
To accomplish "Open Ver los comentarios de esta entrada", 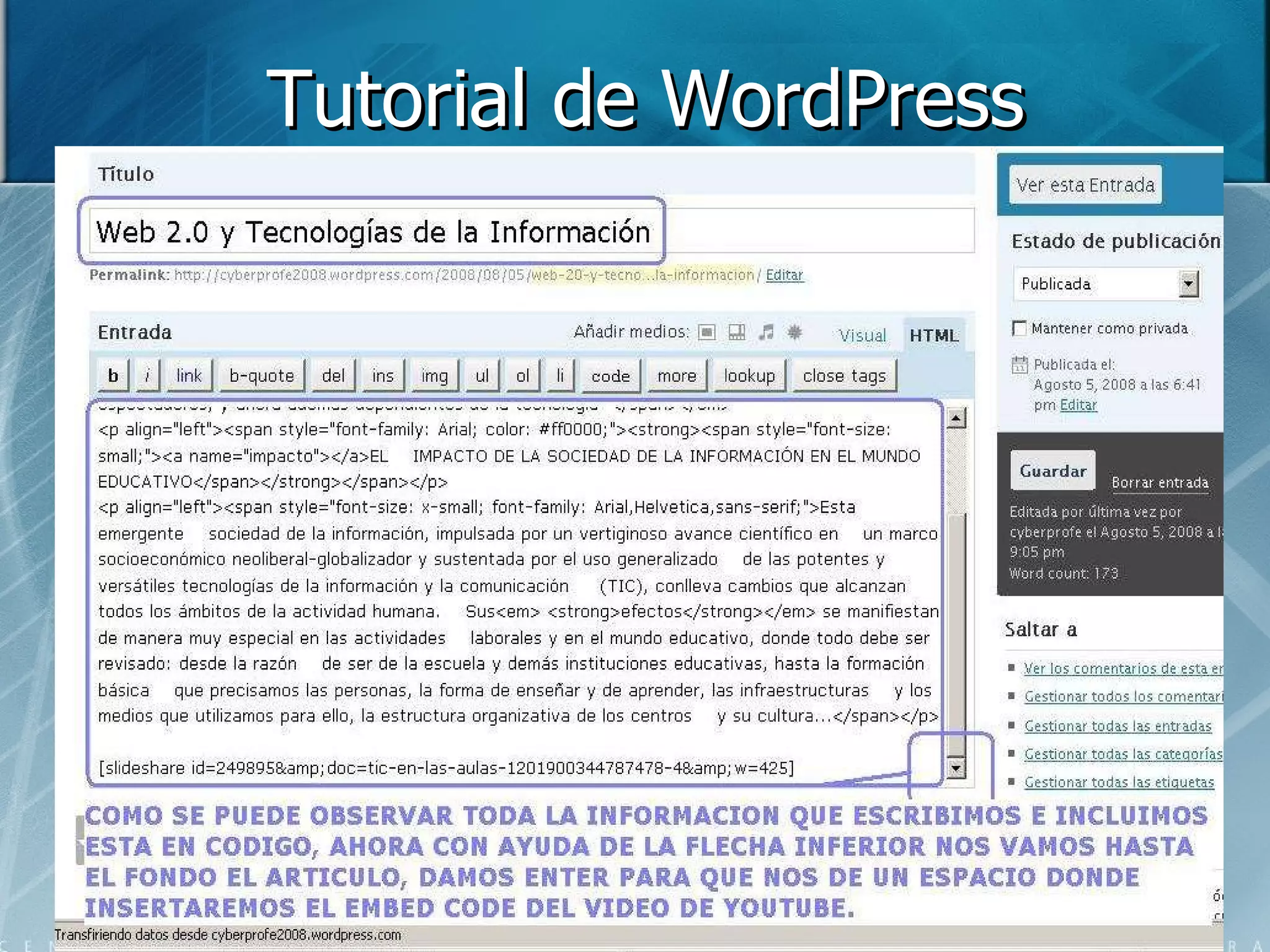I will [1123, 668].
